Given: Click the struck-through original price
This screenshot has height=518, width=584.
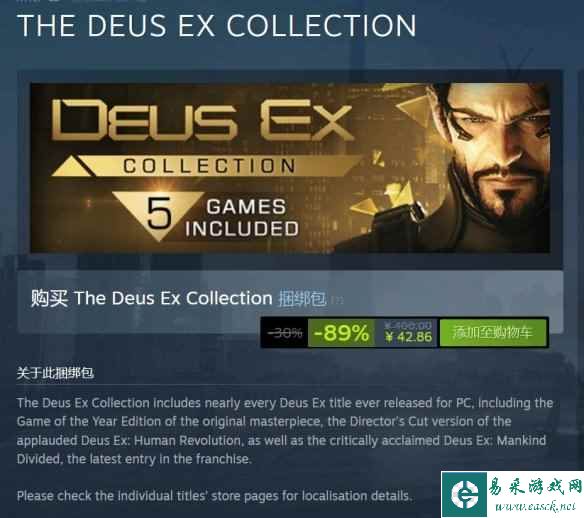Looking at the screenshot, I should click(408, 326).
